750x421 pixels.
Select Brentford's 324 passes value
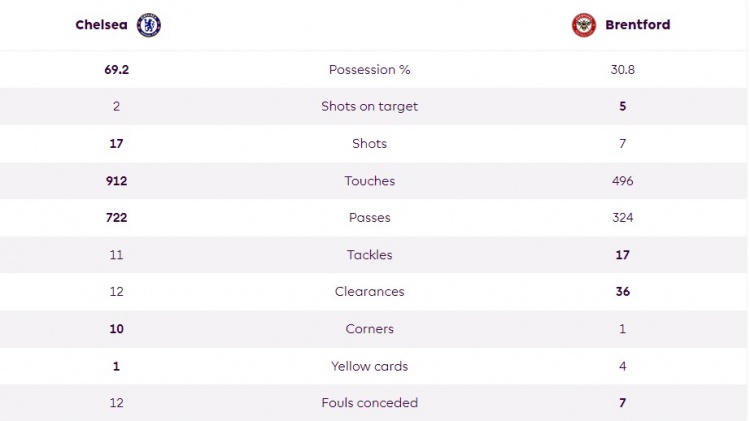pyautogui.click(x=622, y=218)
